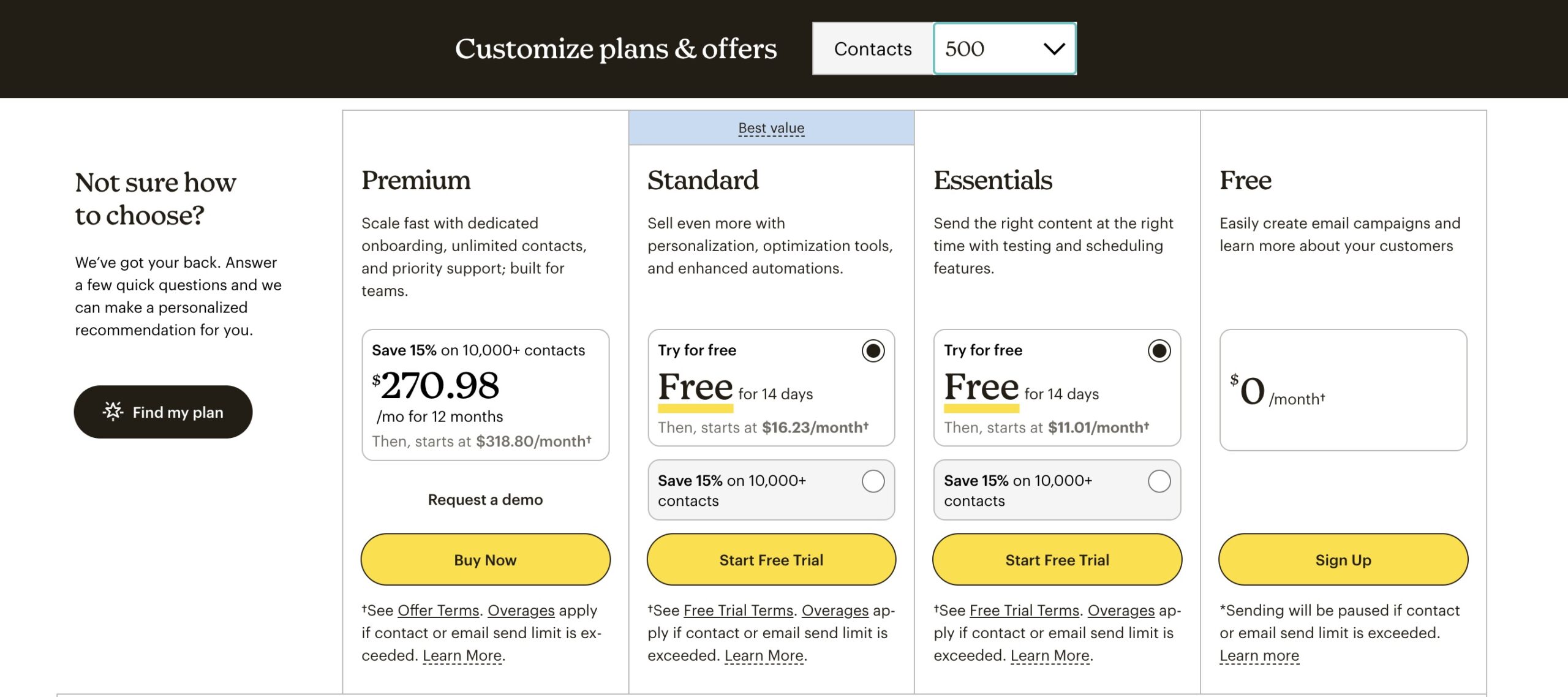
Task: Enable Save 15% option for Standard plan
Action: [x=874, y=481]
